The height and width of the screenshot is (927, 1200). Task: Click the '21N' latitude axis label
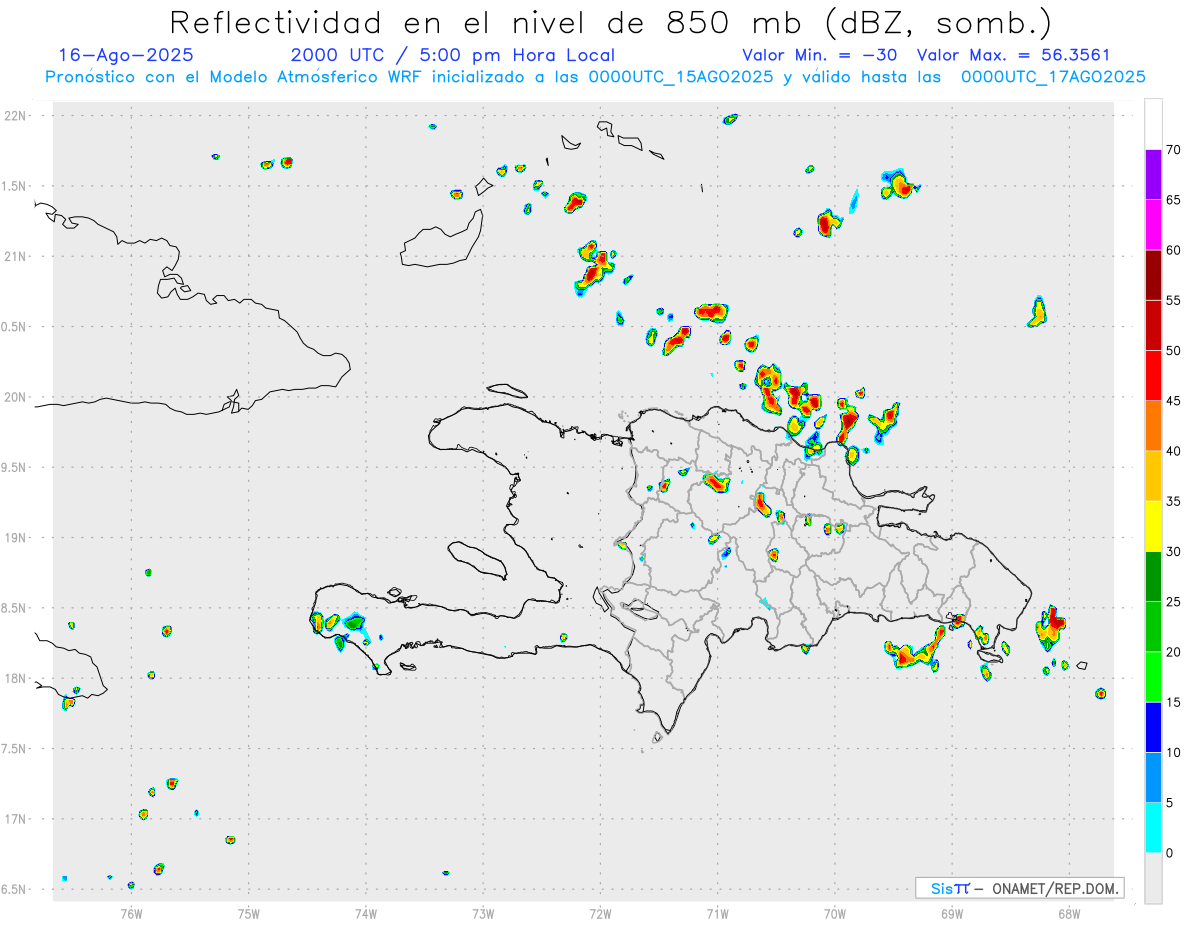[15, 256]
